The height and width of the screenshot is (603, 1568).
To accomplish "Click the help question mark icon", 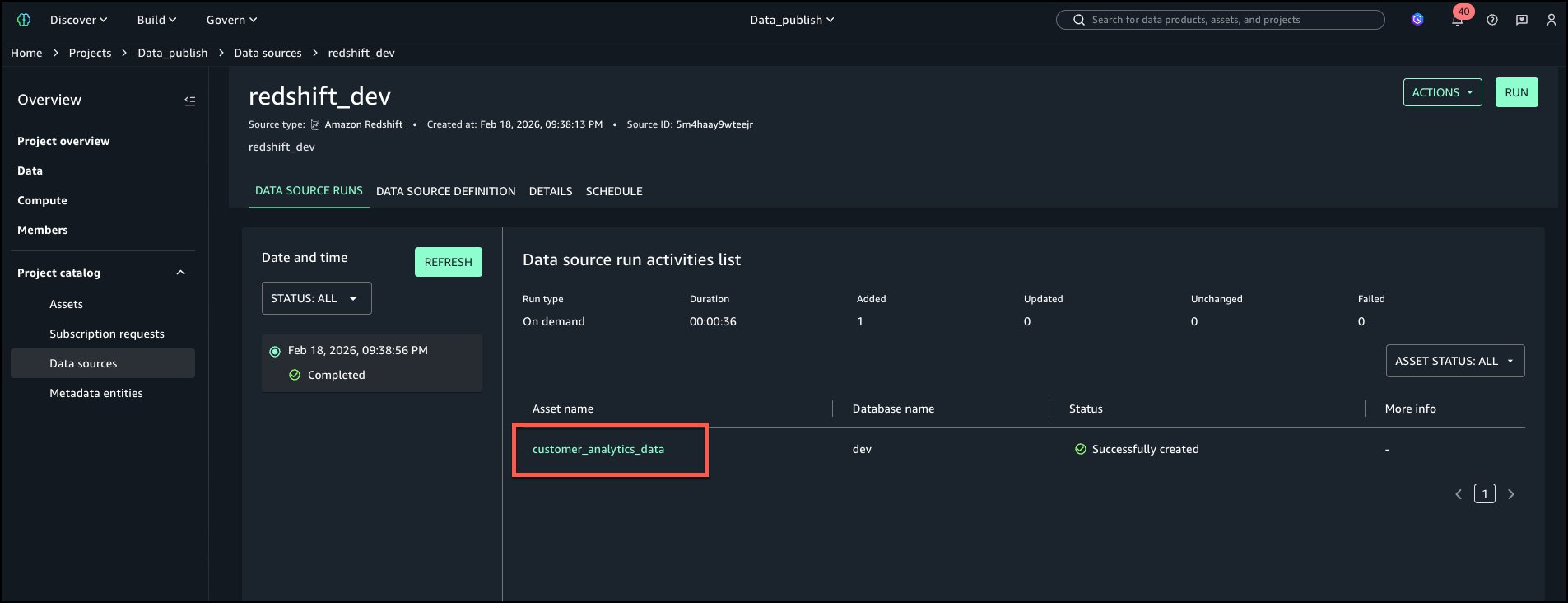I will pyautogui.click(x=1491, y=20).
